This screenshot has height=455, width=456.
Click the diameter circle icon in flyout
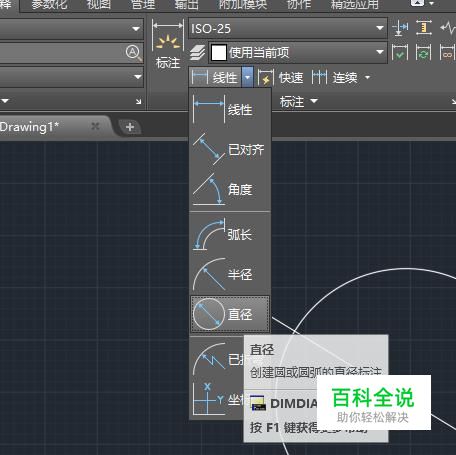[209, 314]
